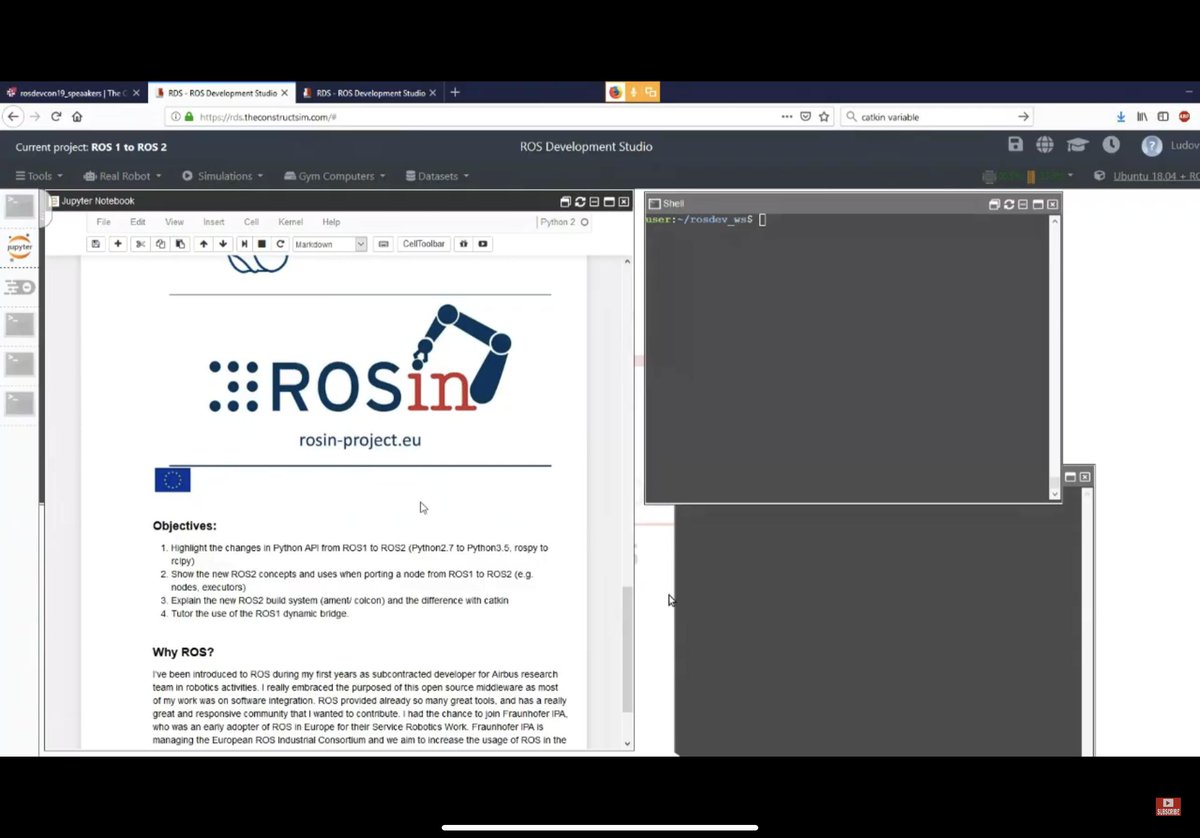Move the selected cell down
1200x838 pixels.
tap(223, 244)
